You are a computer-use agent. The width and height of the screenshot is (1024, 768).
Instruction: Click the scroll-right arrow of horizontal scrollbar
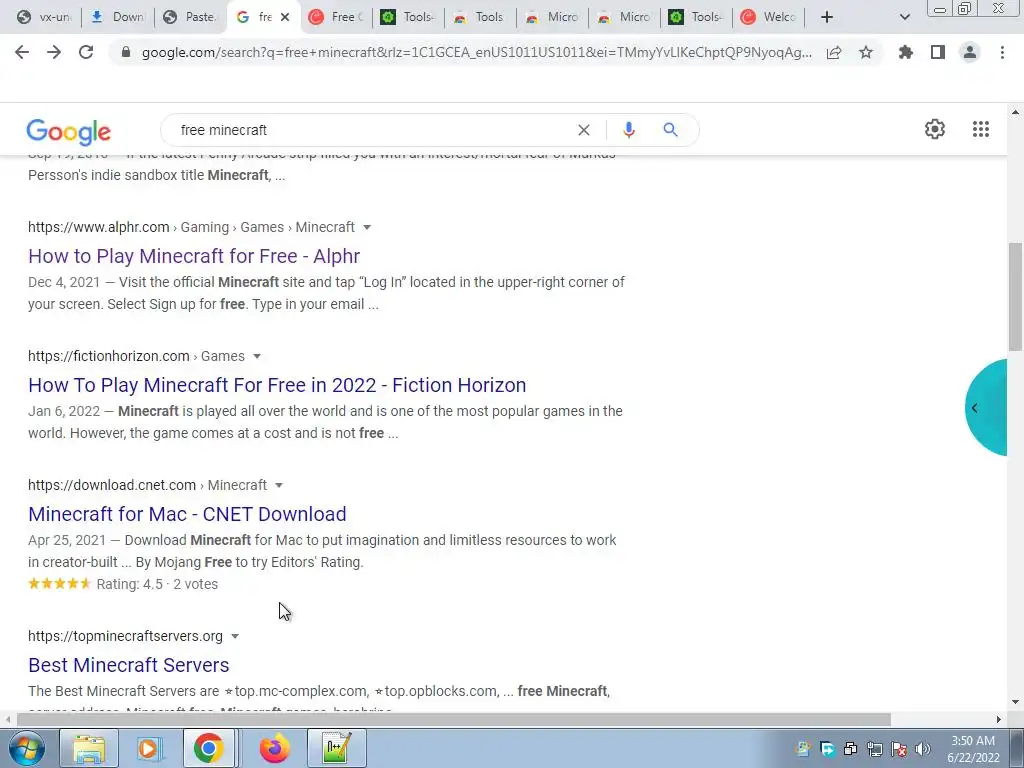point(999,720)
